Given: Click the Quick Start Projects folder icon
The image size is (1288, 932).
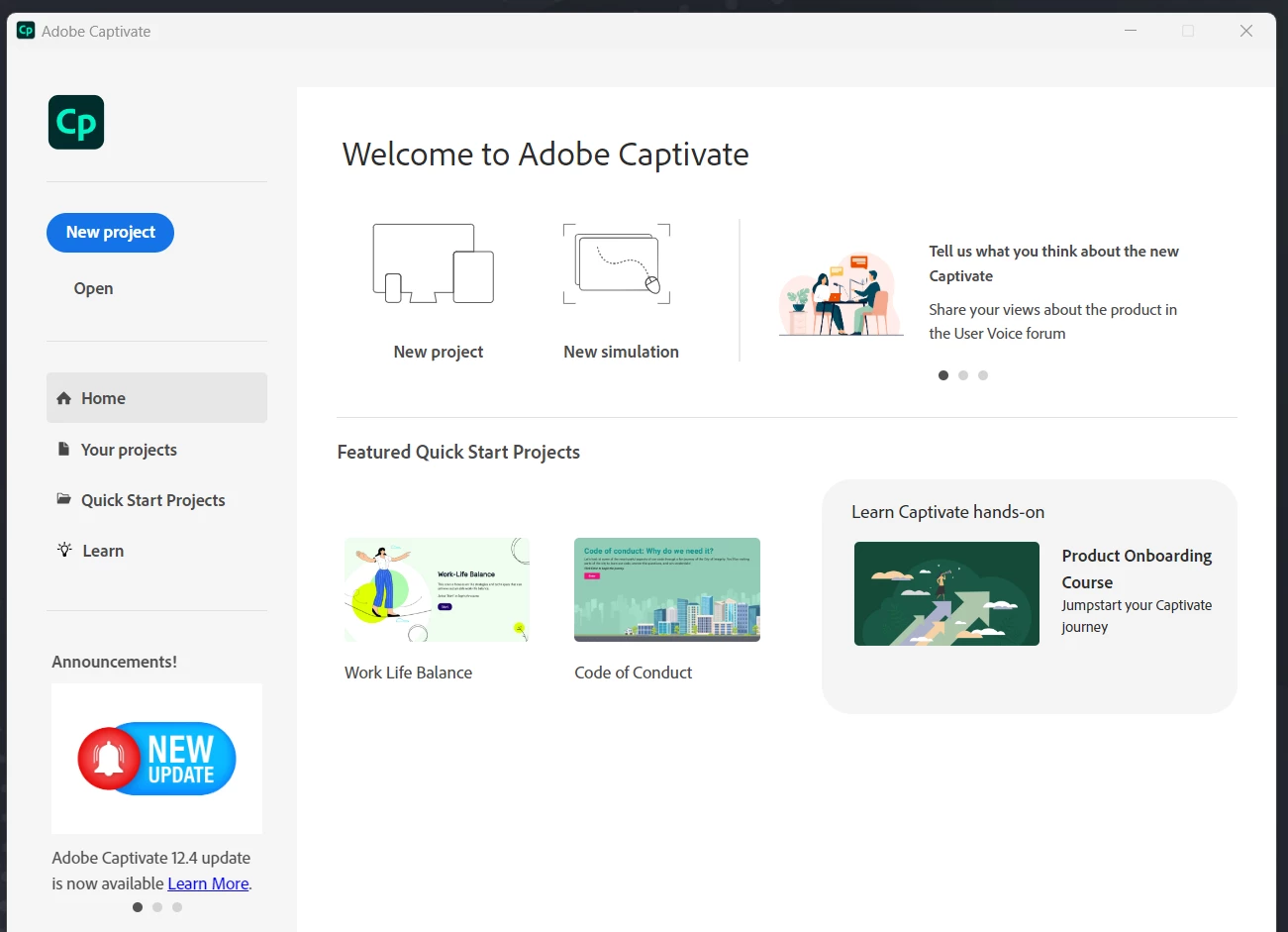Looking at the screenshot, I should (64, 499).
